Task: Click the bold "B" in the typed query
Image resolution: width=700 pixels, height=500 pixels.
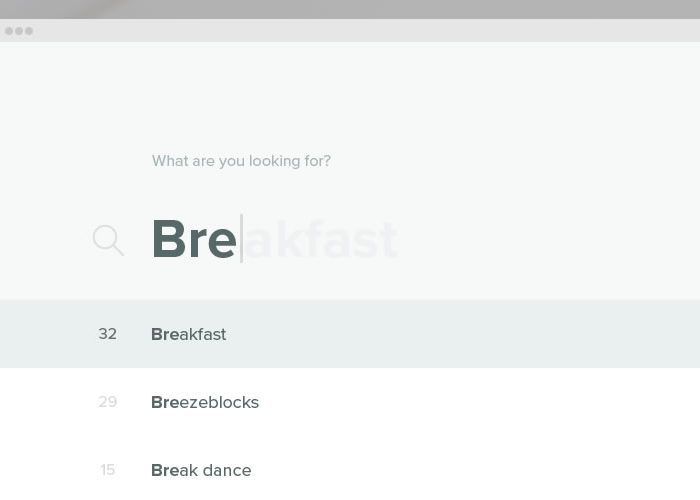Action: (169, 239)
